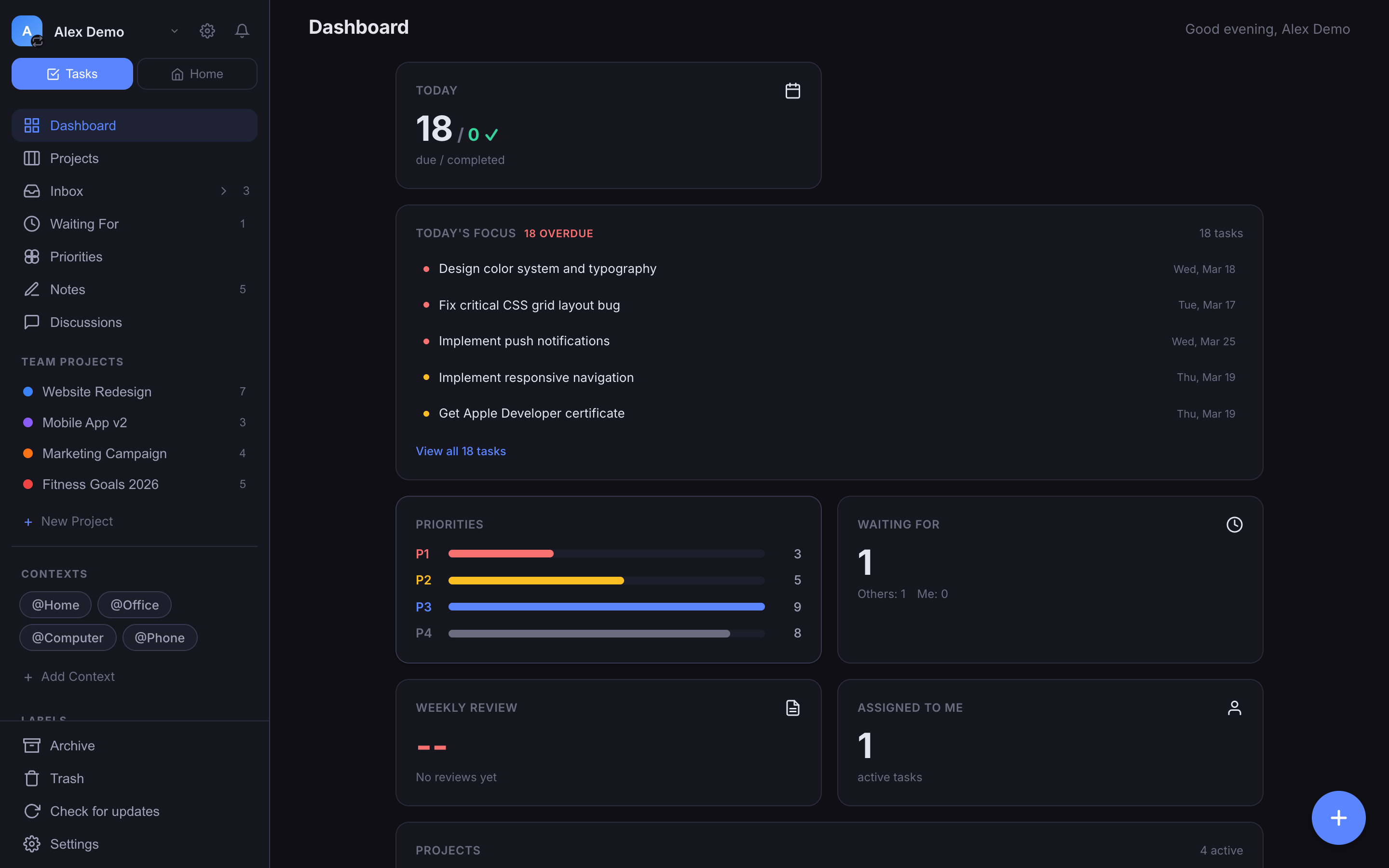Filter by the @Office context
This screenshot has height=868, width=1389.
[x=134, y=605]
